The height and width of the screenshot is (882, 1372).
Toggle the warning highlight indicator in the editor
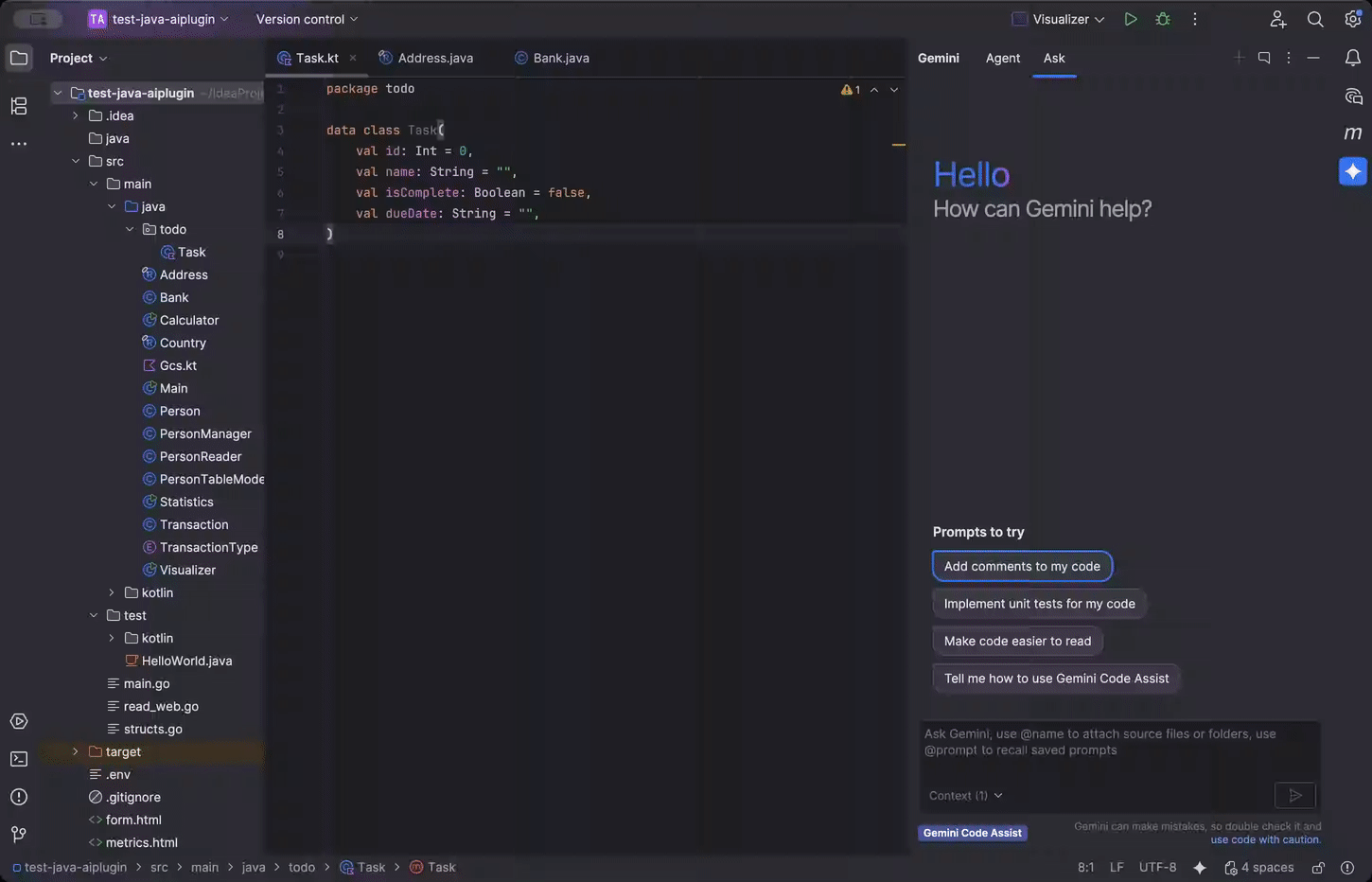pyautogui.click(x=850, y=89)
